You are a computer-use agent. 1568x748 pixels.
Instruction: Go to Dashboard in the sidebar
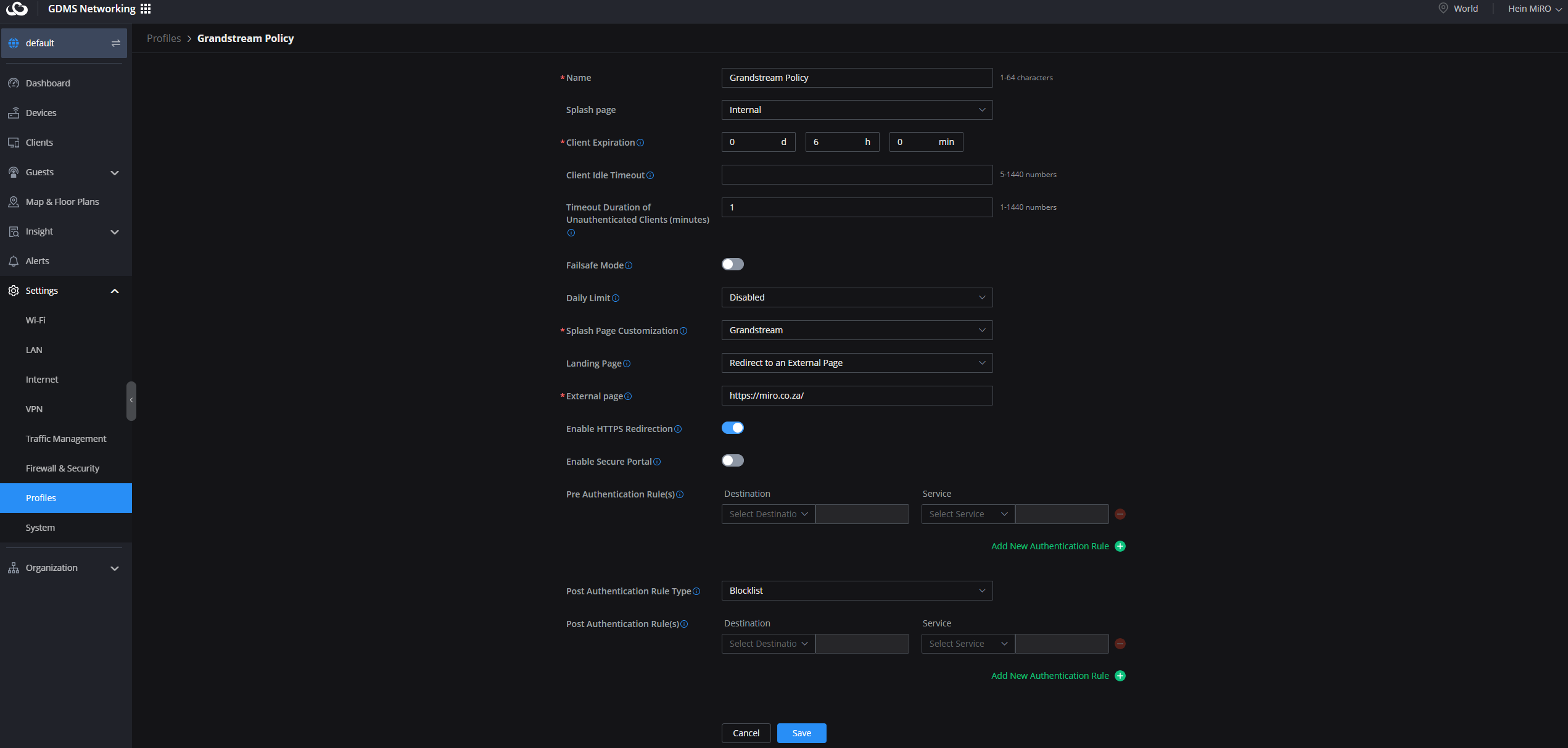point(47,83)
